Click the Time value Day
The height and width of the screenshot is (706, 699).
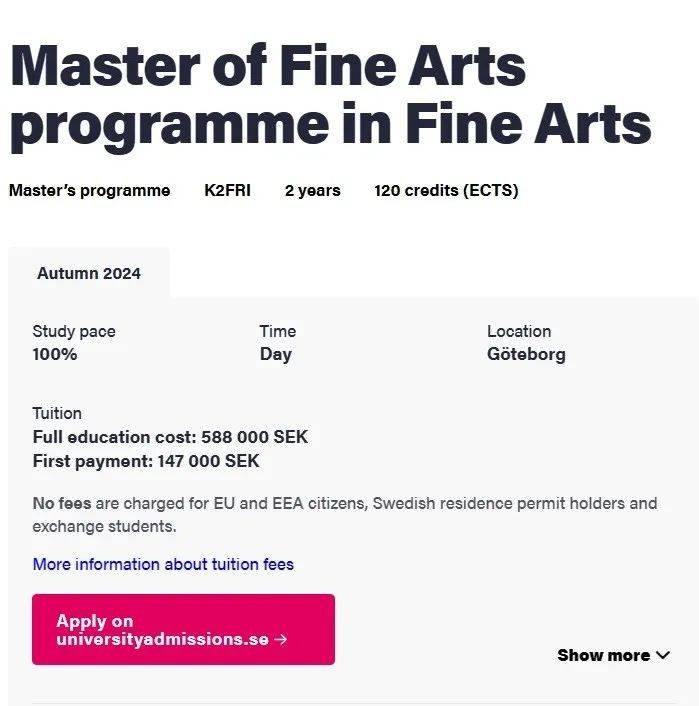276,354
